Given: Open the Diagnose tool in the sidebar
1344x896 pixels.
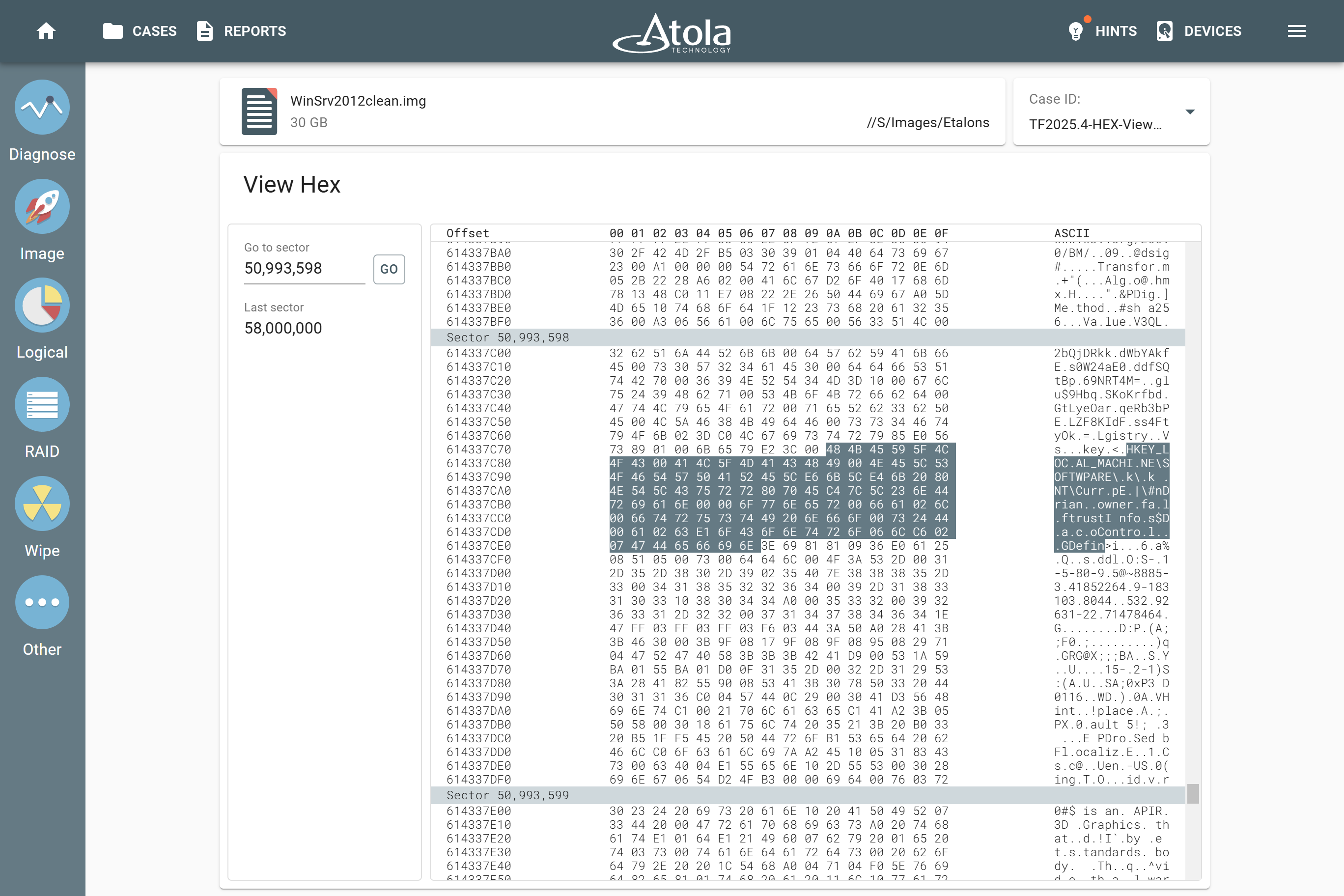Looking at the screenshot, I should pos(42,107).
